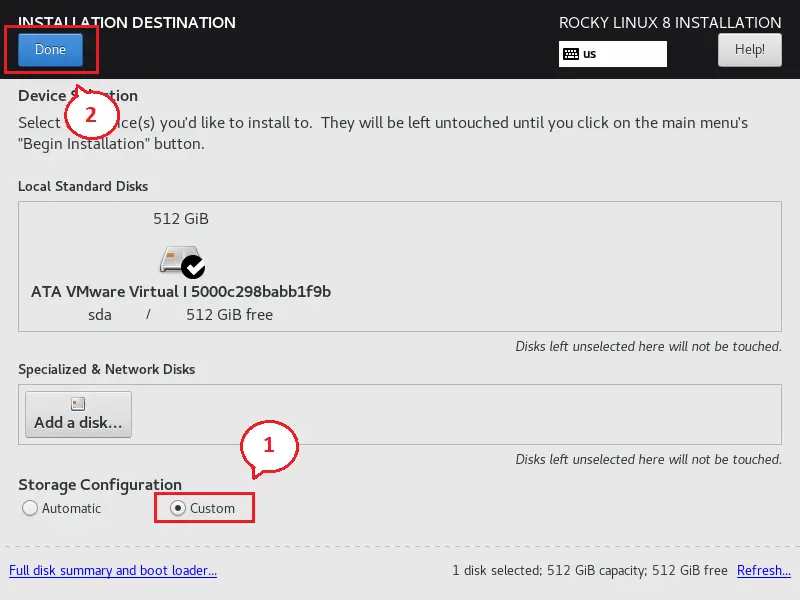The image size is (800, 600).
Task: Select the Automatic storage configuration radio button
Action: tap(30, 508)
